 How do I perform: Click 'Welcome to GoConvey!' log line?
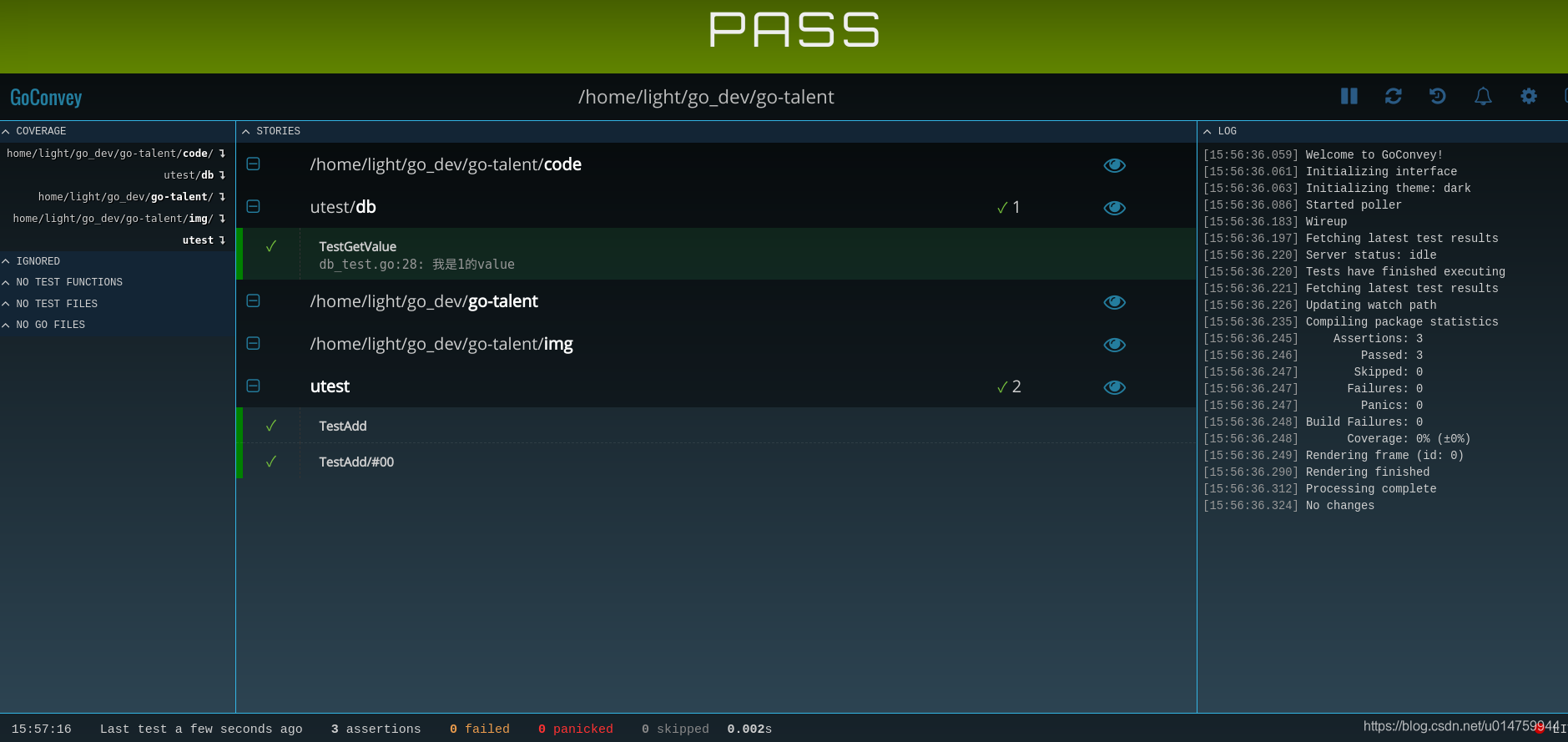(x=1374, y=155)
